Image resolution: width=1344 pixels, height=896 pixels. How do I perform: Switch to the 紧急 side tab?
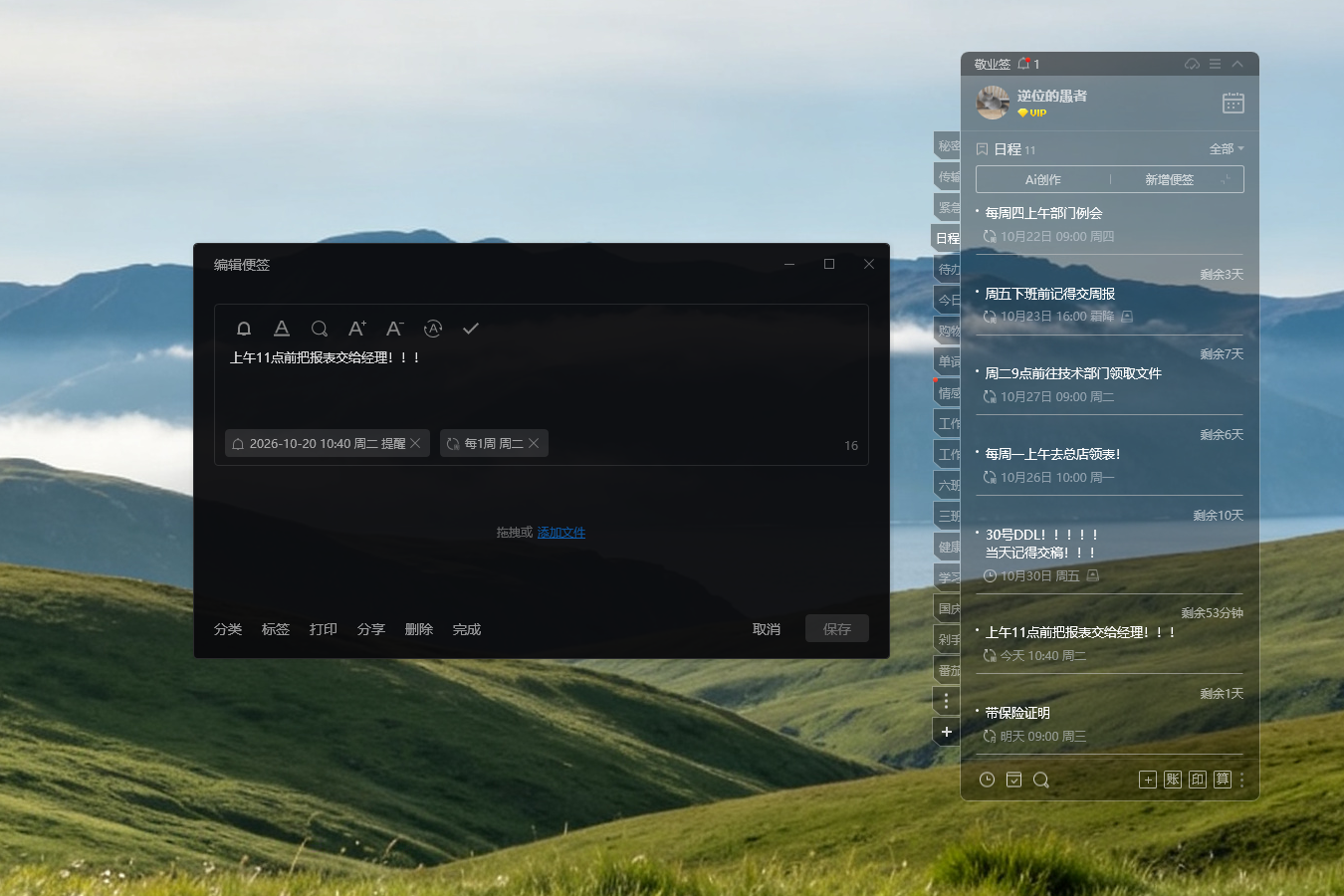[948, 207]
